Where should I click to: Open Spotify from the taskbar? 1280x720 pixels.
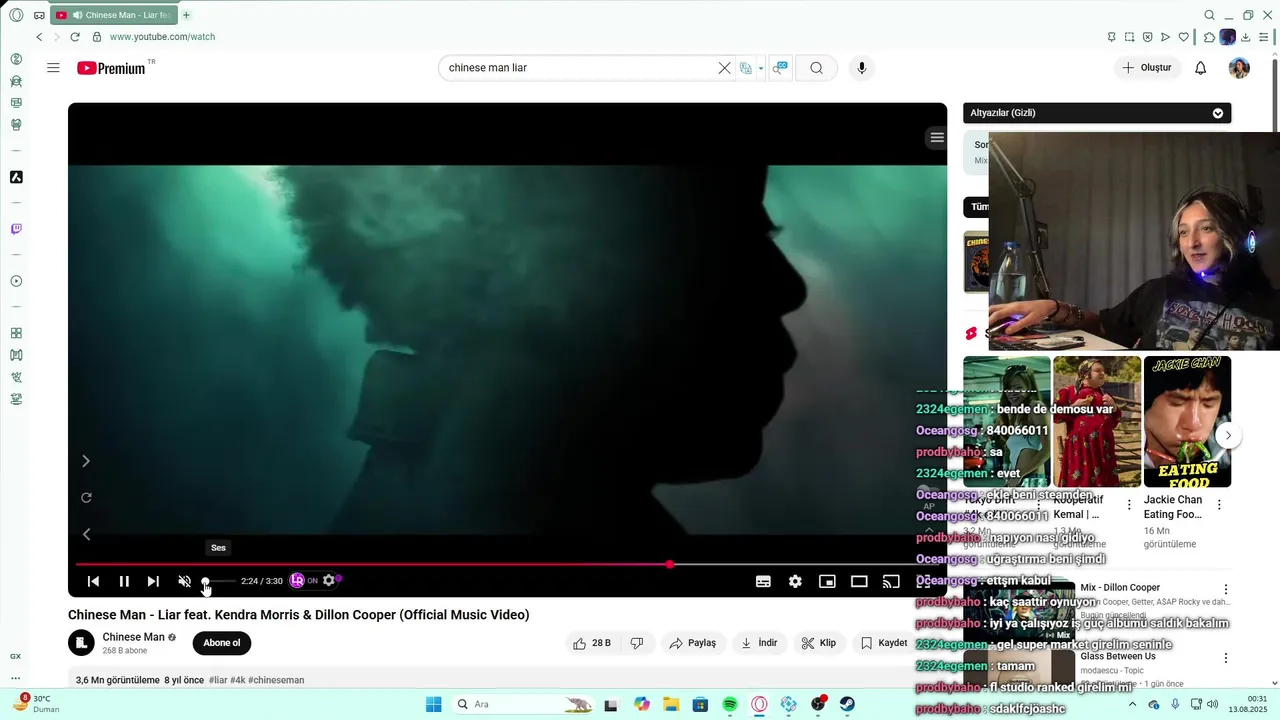coord(730,704)
